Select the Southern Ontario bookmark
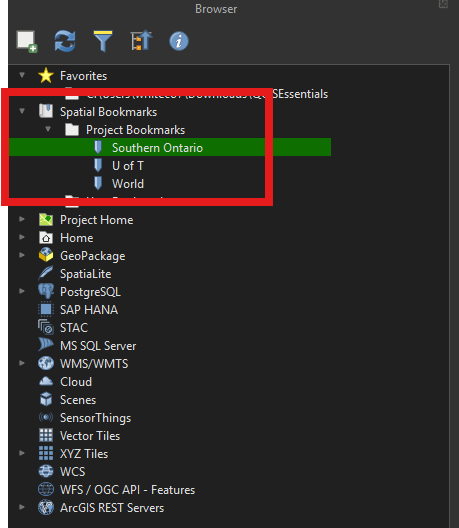This screenshot has width=459, height=528. point(157,148)
